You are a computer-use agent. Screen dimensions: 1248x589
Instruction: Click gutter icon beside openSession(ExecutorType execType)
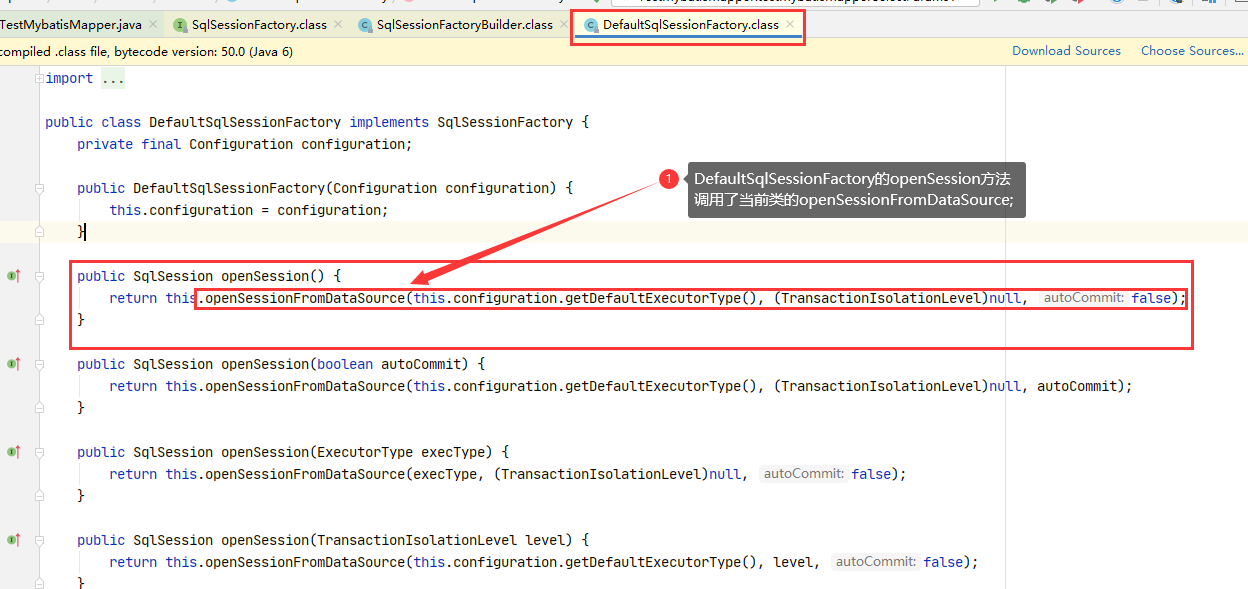tap(13, 452)
